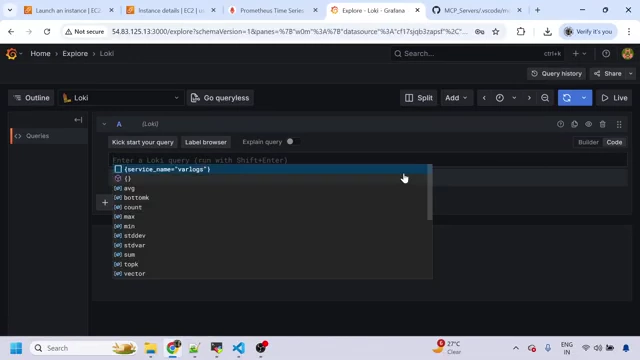Open the Grafana logo home menu
This screenshot has height=360, width=640.
pos(12,53)
